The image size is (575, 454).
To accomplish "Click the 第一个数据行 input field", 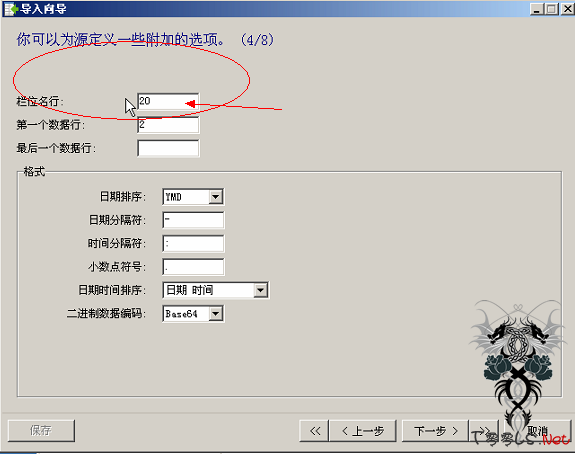I will coord(168,125).
